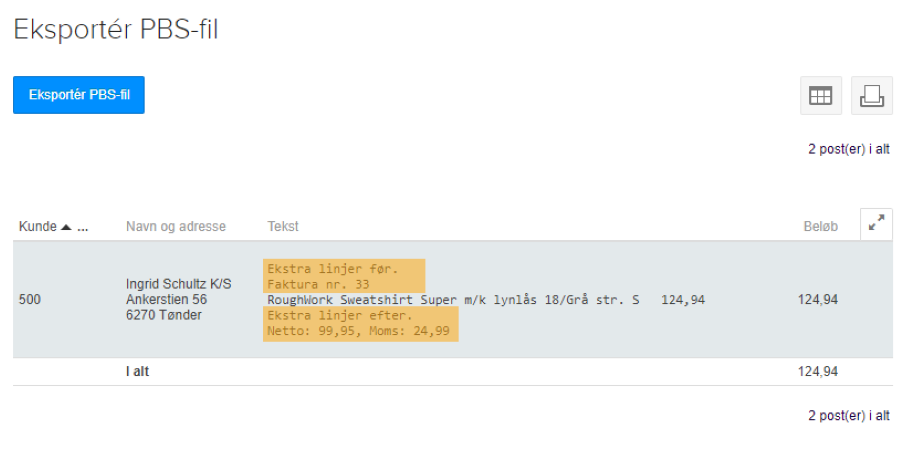
Task: Click the name Ingrid Schultz K/S
Action: [x=178, y=283]
